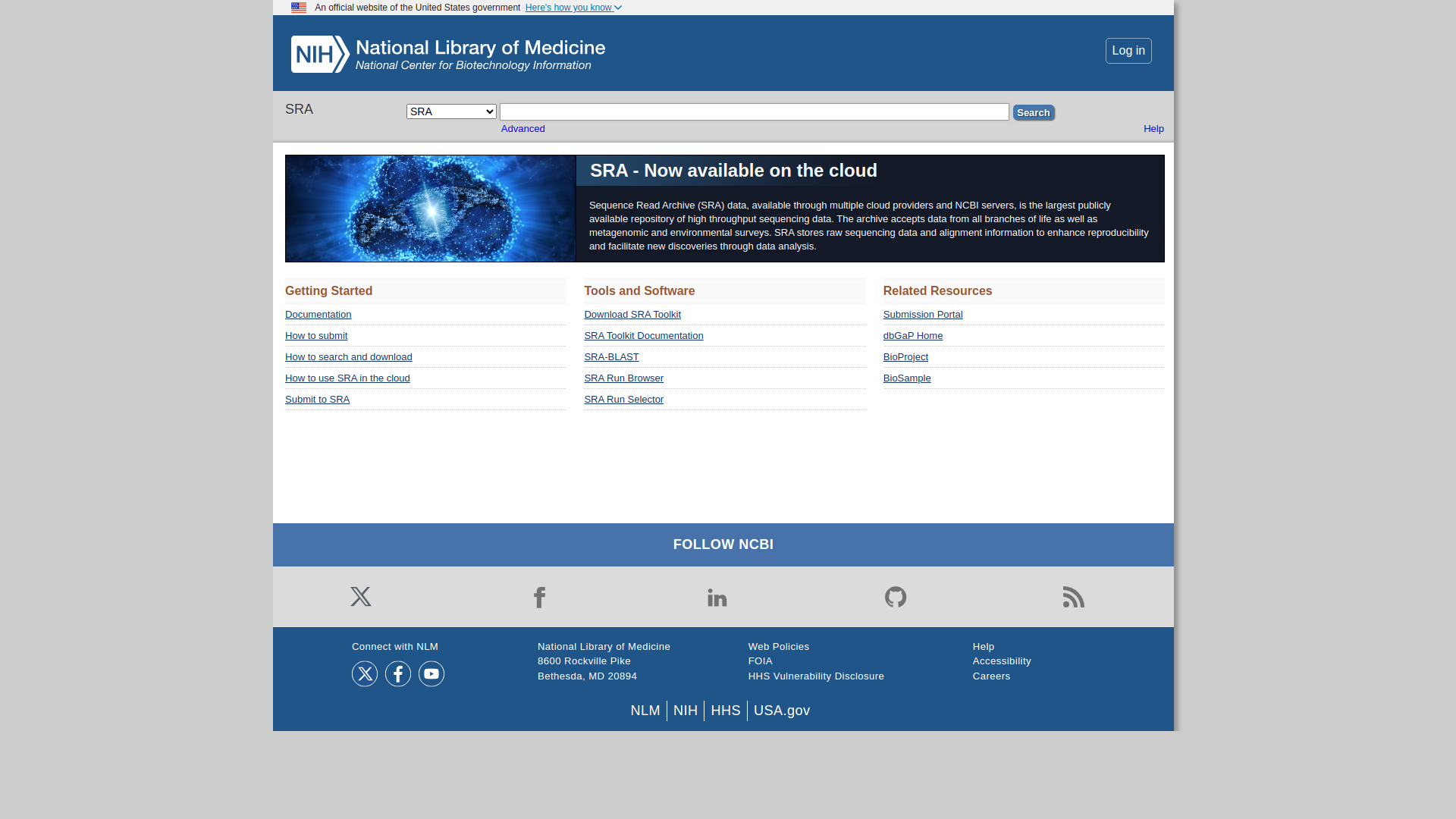Screen dimensions: 1456x819
Task: Visit NLM's Facebook via circled icon
Action: (x=398, y=674)
